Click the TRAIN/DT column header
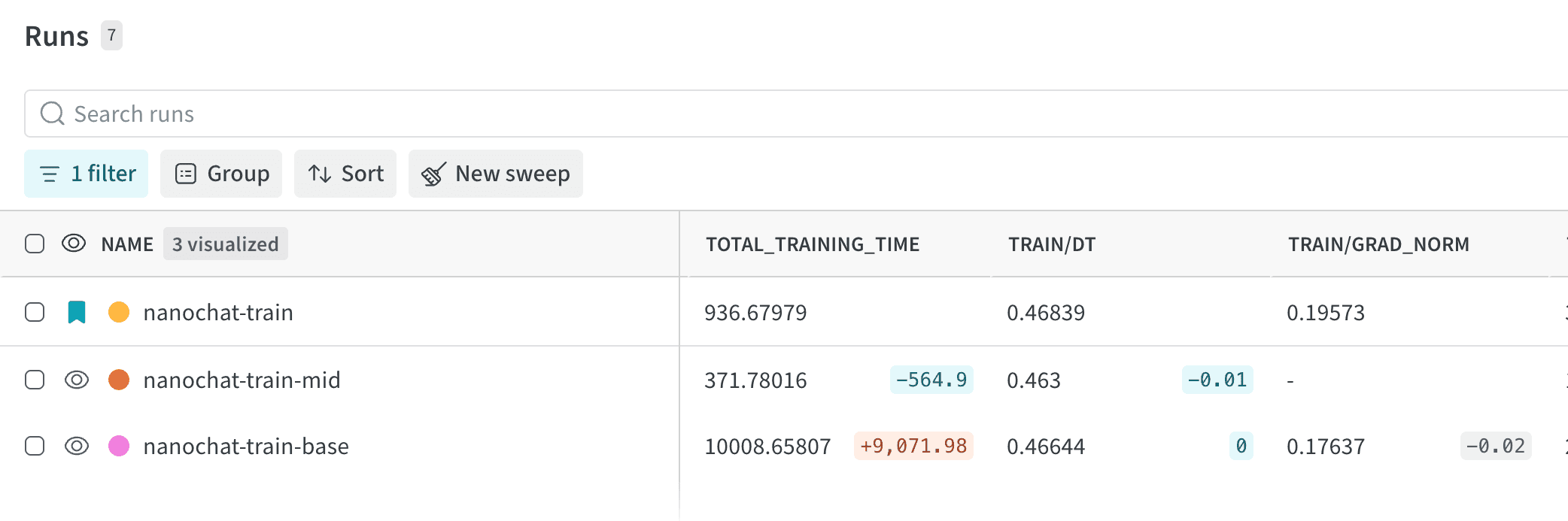This screenshot has height=521, width=1568. click(1052, 244)
